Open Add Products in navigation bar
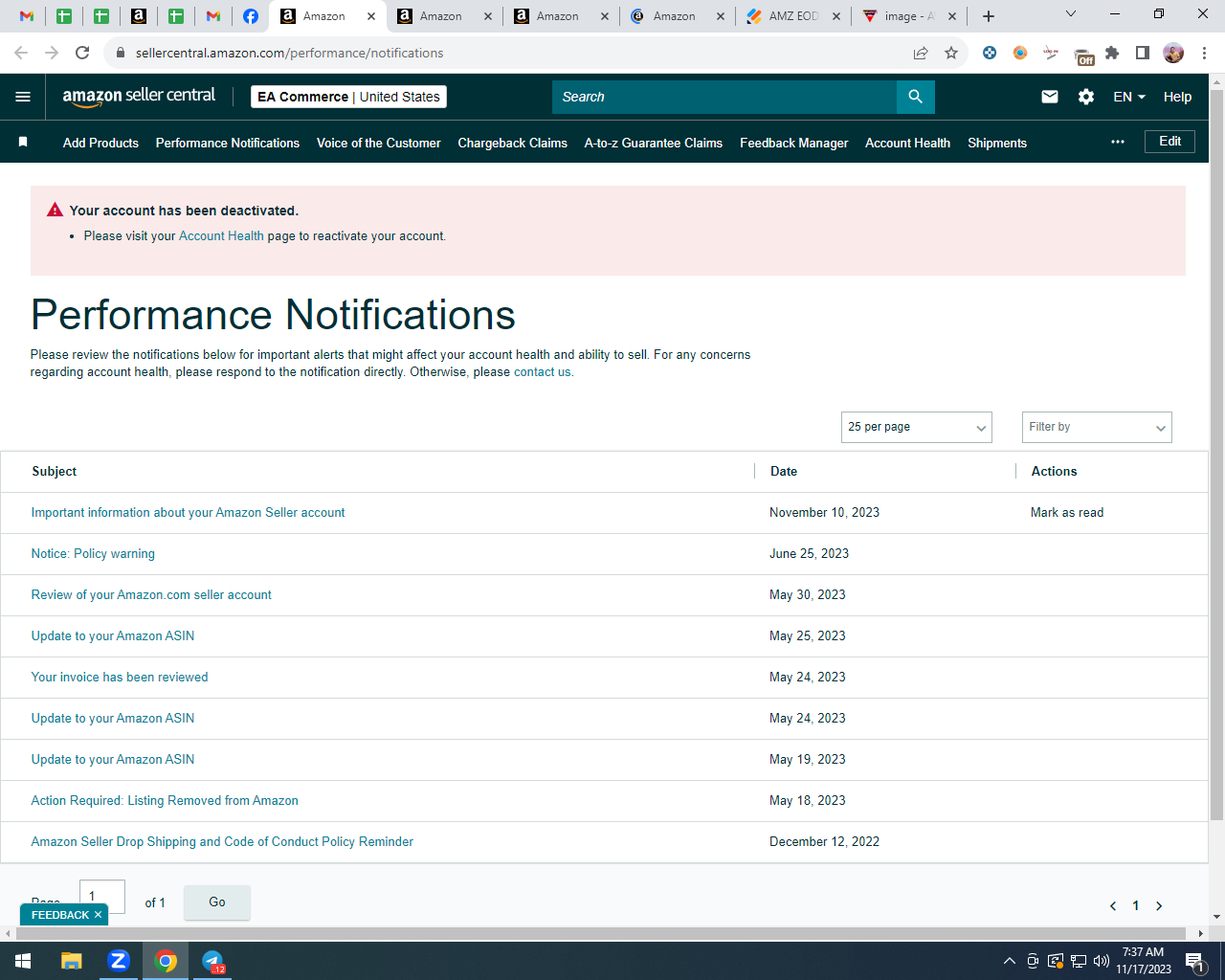The width and height of the screenshot is (1225, 980). tap(100, 143)
